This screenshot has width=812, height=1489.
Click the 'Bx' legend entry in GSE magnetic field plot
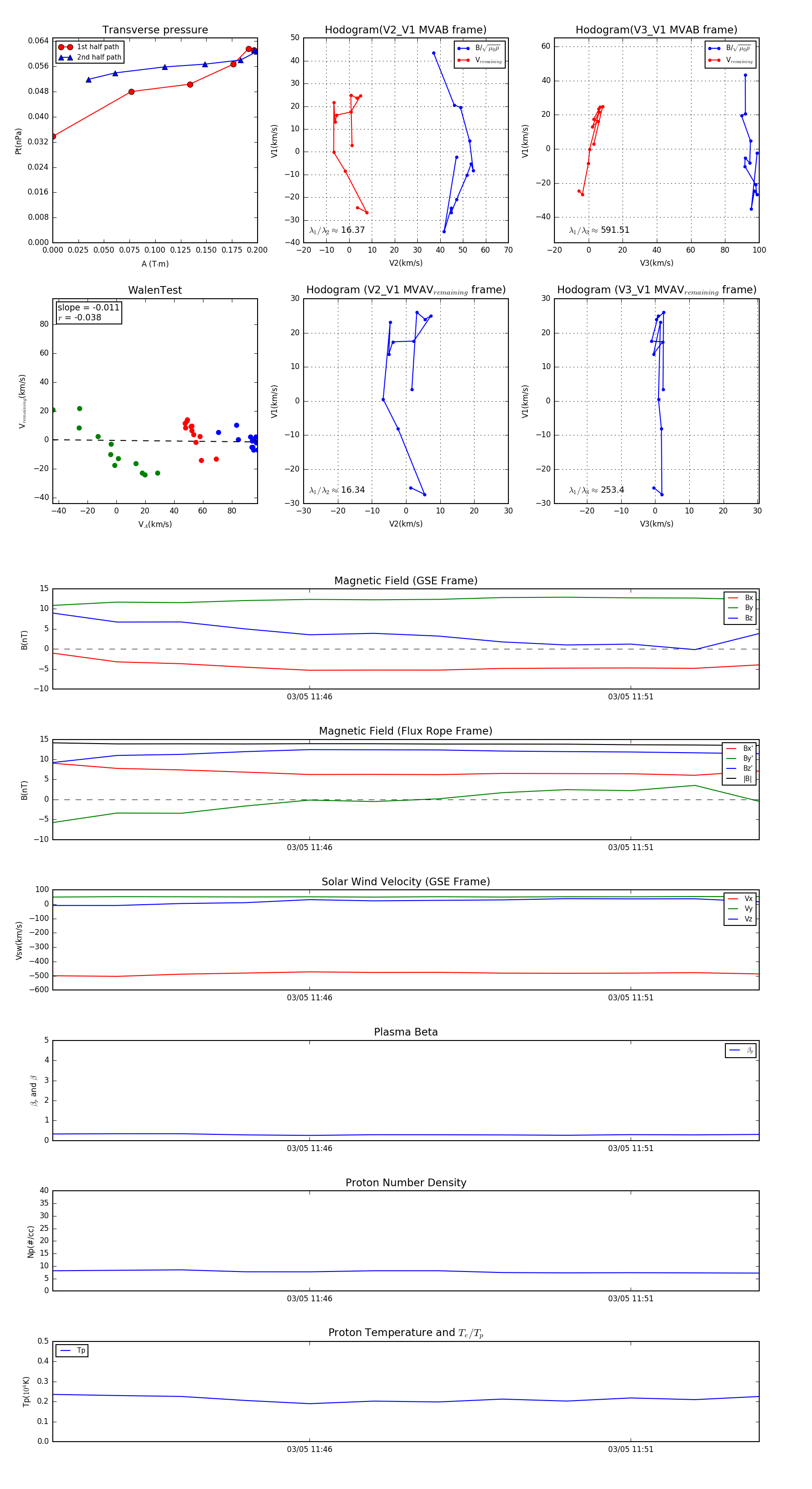(740, 598)
